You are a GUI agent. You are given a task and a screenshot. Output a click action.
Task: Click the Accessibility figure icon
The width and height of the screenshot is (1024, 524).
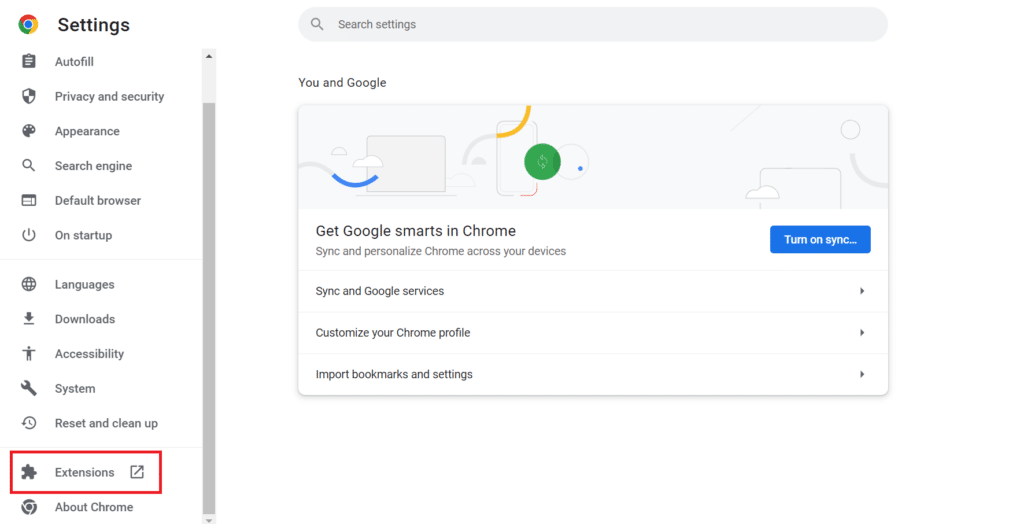(29, 354)
